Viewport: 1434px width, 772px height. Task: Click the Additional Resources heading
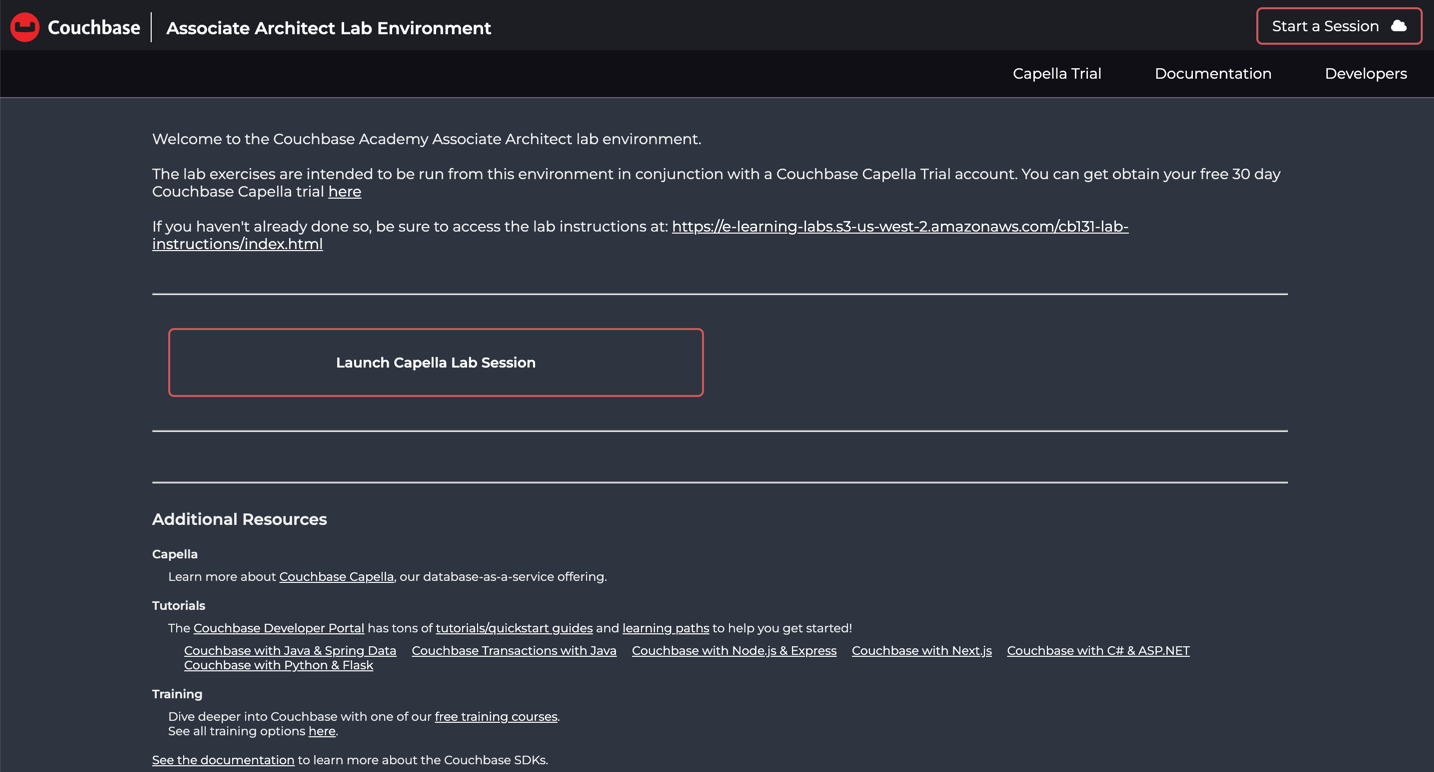pyautogui.click(x=239, y=519)
